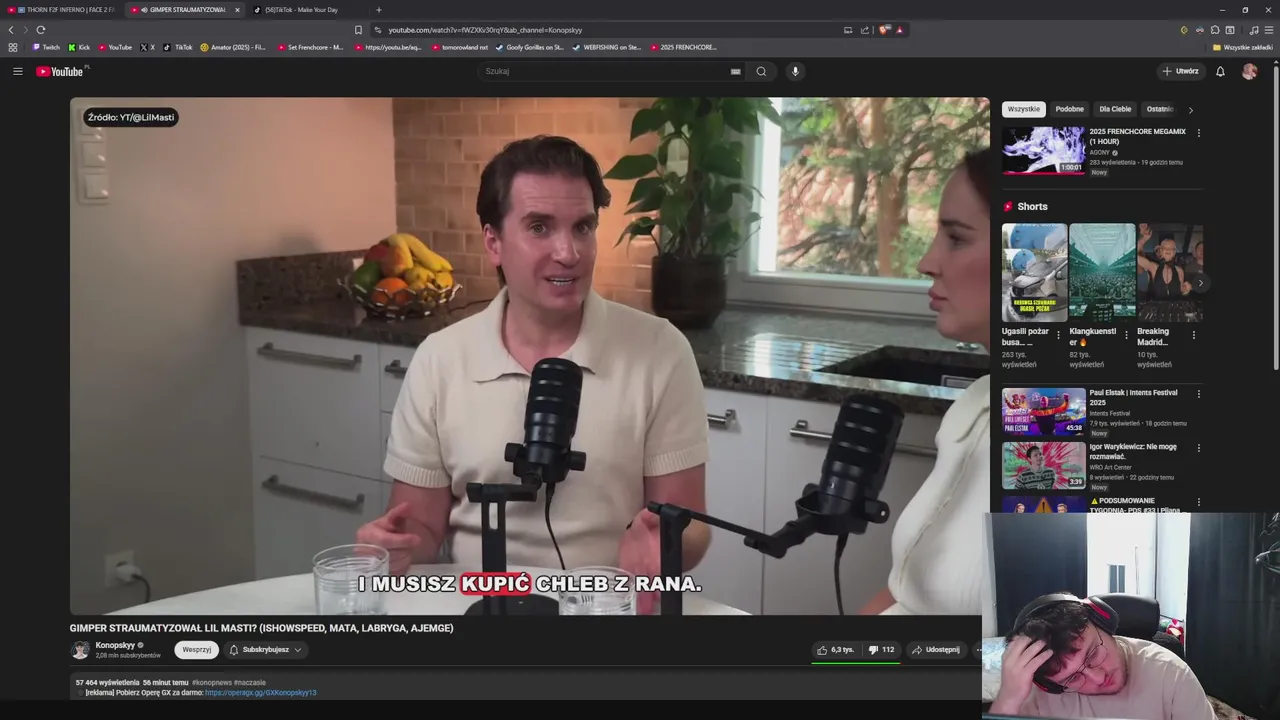This screenshot has width=1280, height=720.
Task: Close the GIMPER STRAUMATYZOWAŁ tab
Action: 237,10
